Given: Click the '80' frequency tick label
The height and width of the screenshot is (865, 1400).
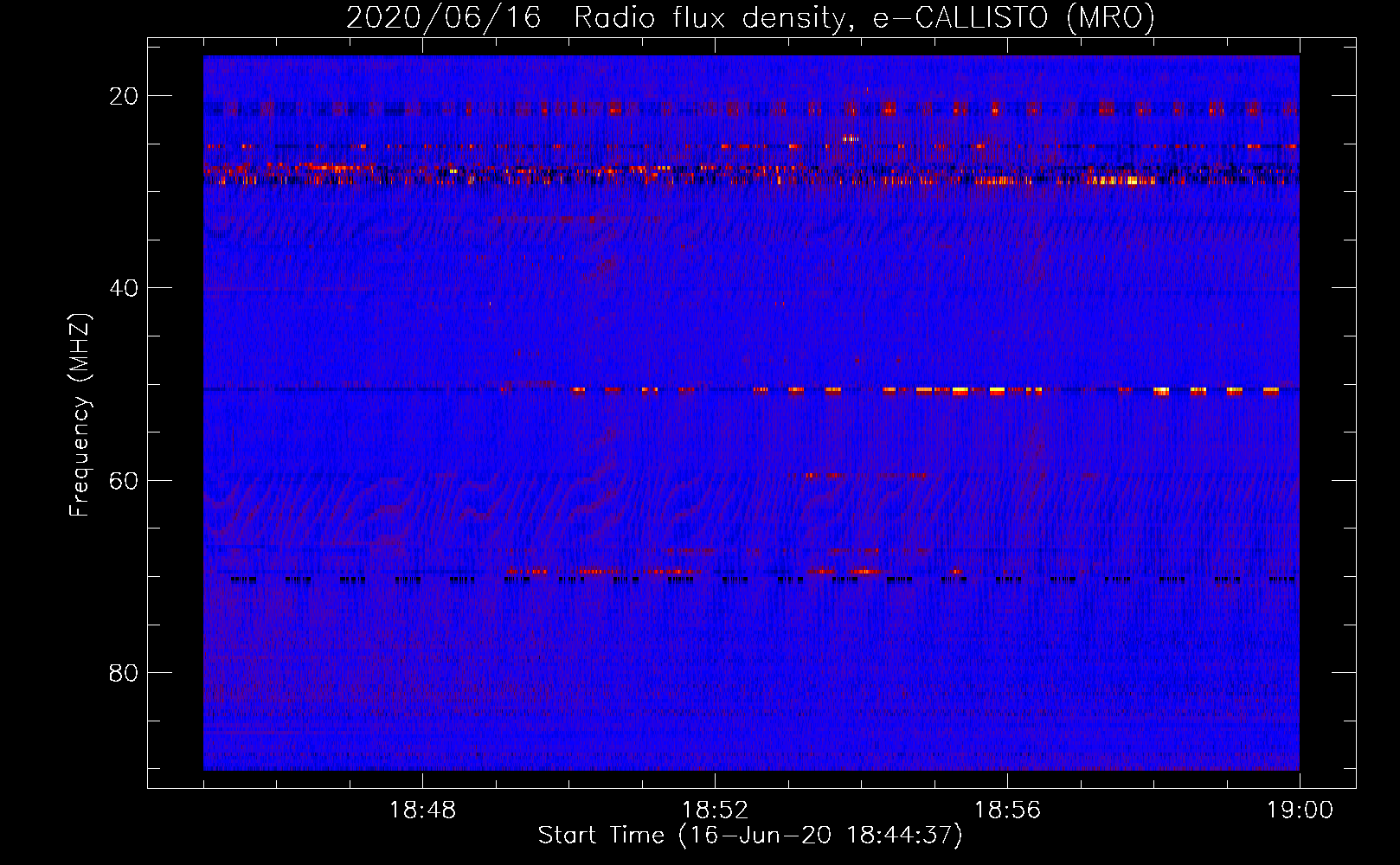Looking at the screenshot, I should pos(124,673).
